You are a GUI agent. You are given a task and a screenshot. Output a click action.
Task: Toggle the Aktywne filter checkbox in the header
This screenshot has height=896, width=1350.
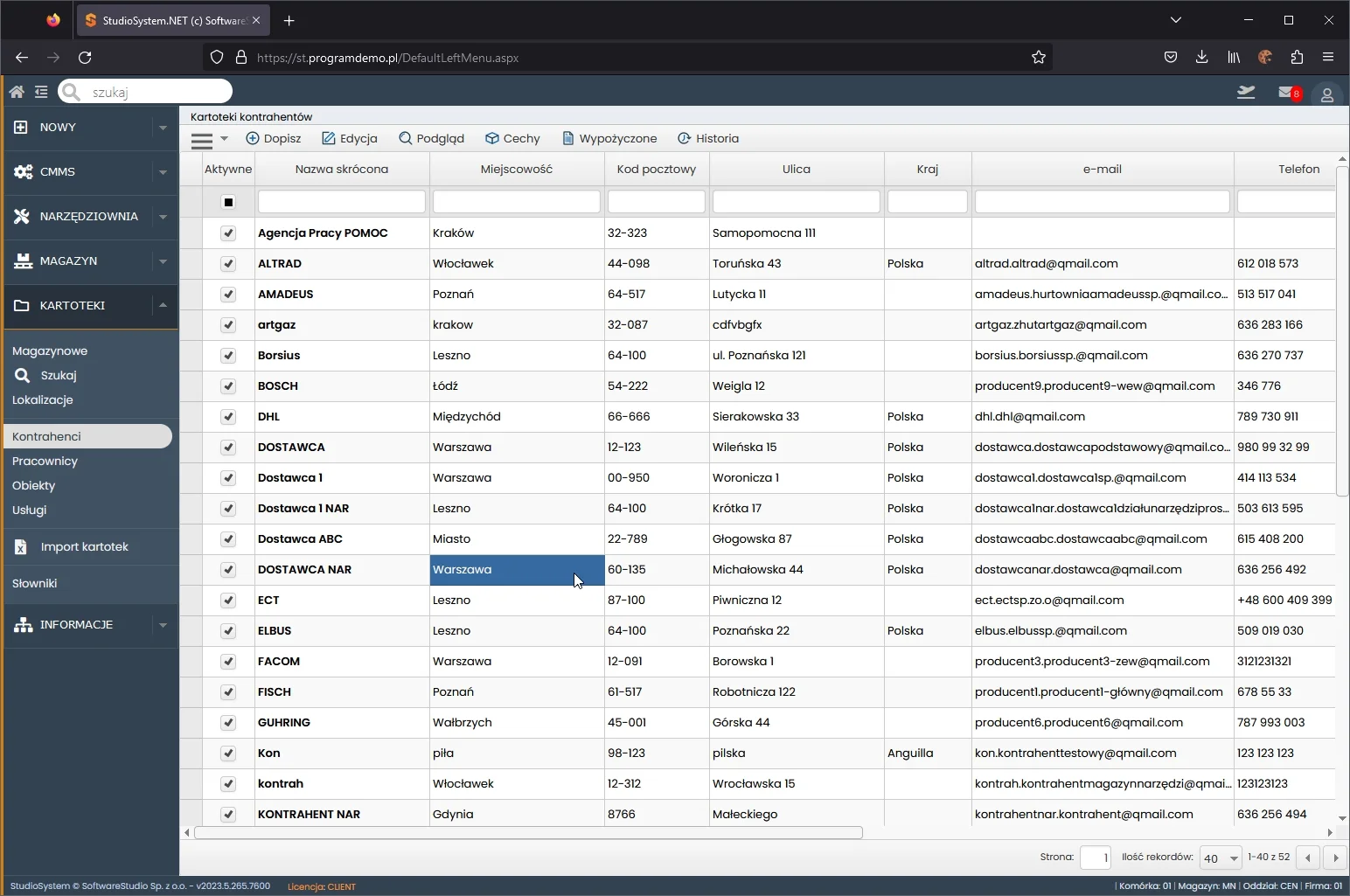[228, 202]
